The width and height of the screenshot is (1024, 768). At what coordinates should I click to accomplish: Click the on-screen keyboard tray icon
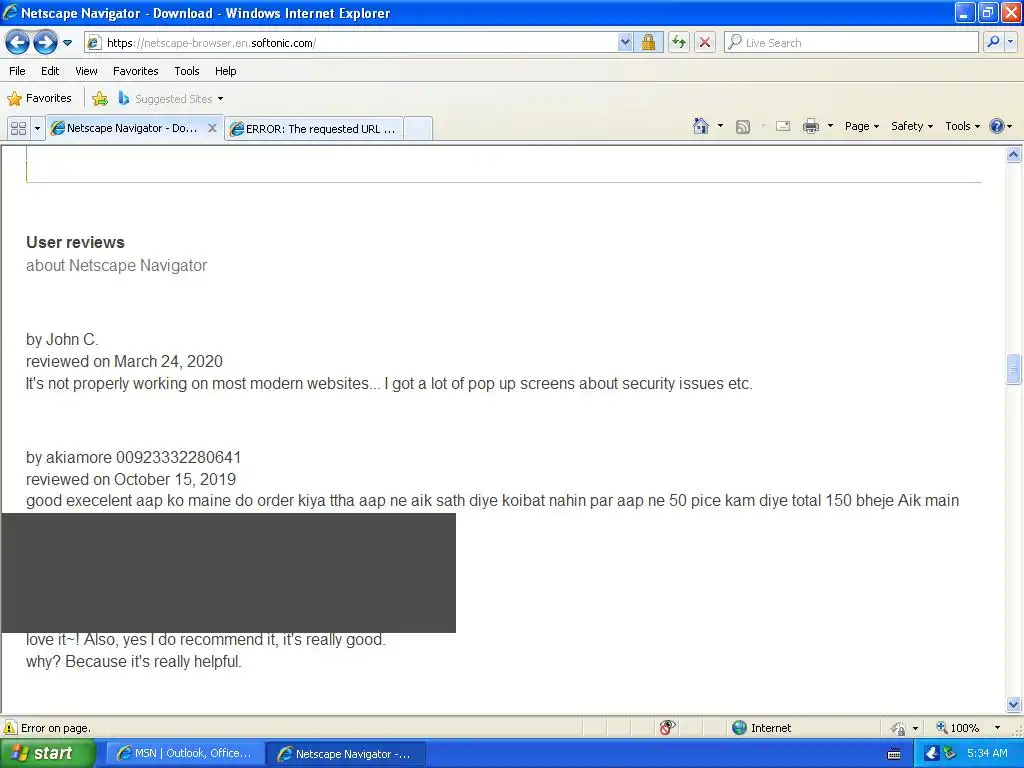coord(894,754)
